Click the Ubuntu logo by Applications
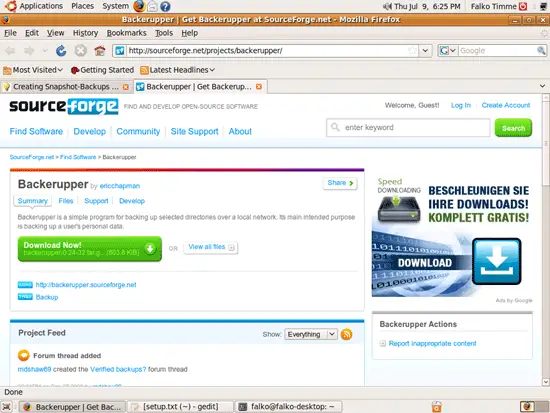 click(10, 6)
